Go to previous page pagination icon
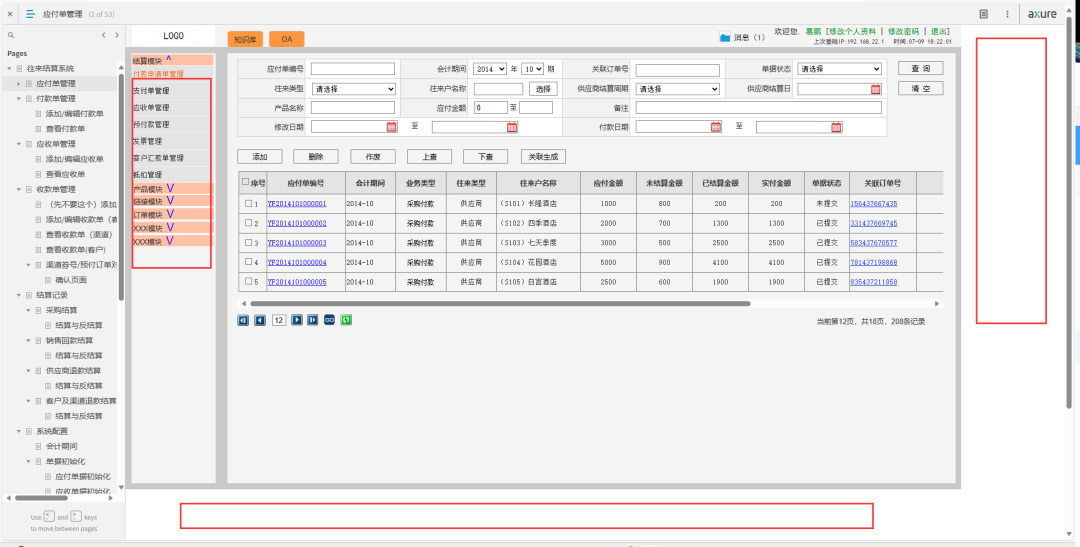The height and width of the screenshot is (547, 1080). pyautogui.click(x=260, y=320)
